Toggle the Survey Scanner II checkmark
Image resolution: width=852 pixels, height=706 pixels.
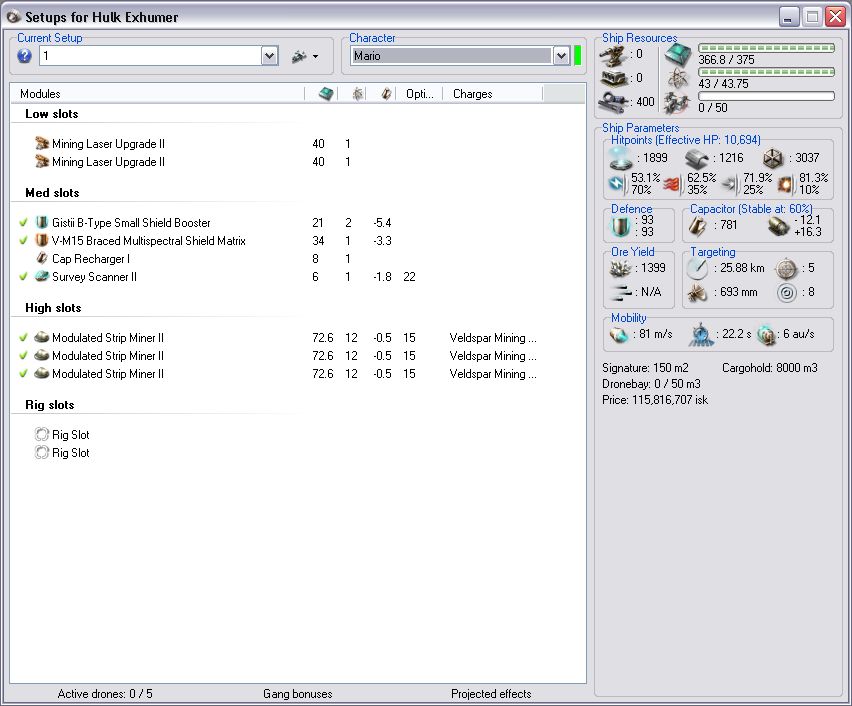tap(23, 277)
